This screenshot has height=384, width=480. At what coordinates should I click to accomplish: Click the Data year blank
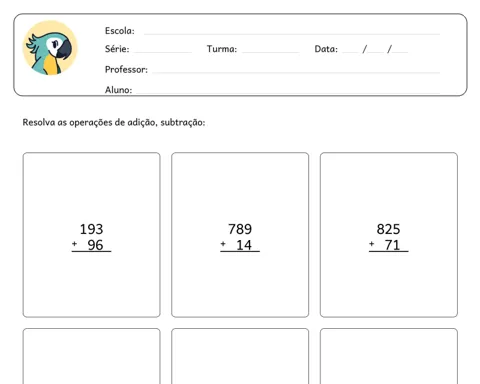tap(400, 52)
